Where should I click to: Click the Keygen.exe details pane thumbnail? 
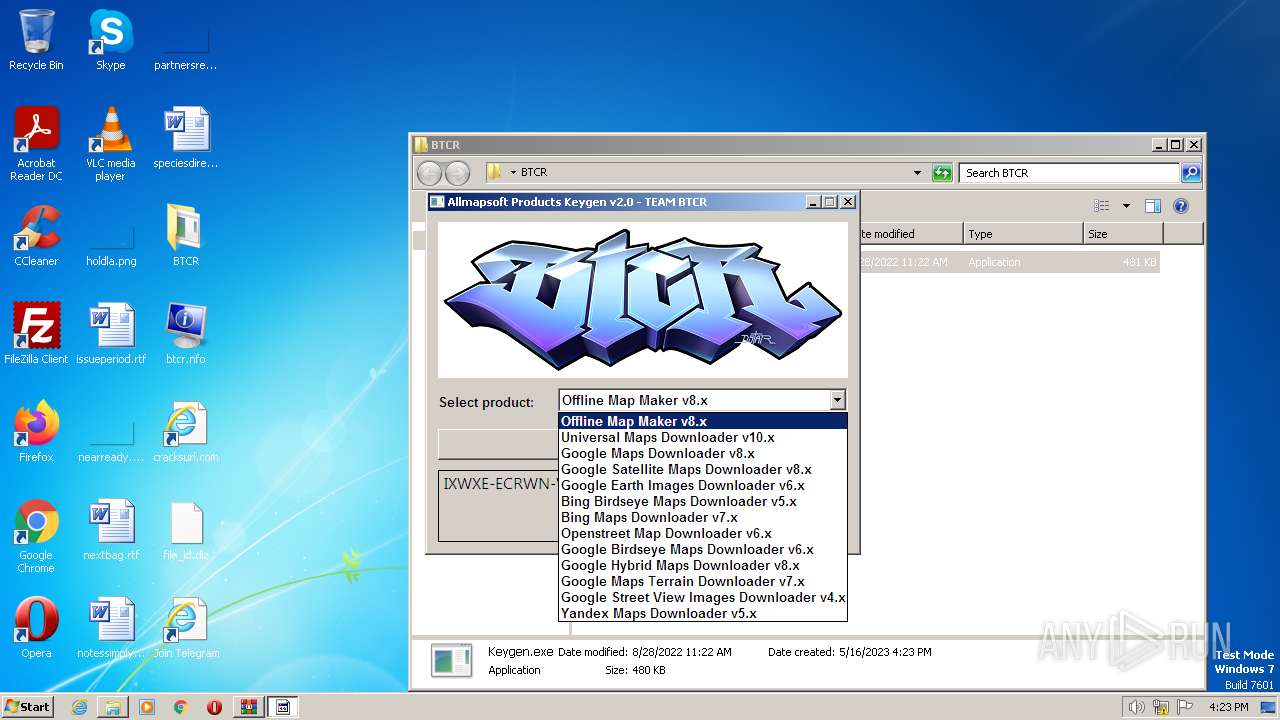click(451, 660)
